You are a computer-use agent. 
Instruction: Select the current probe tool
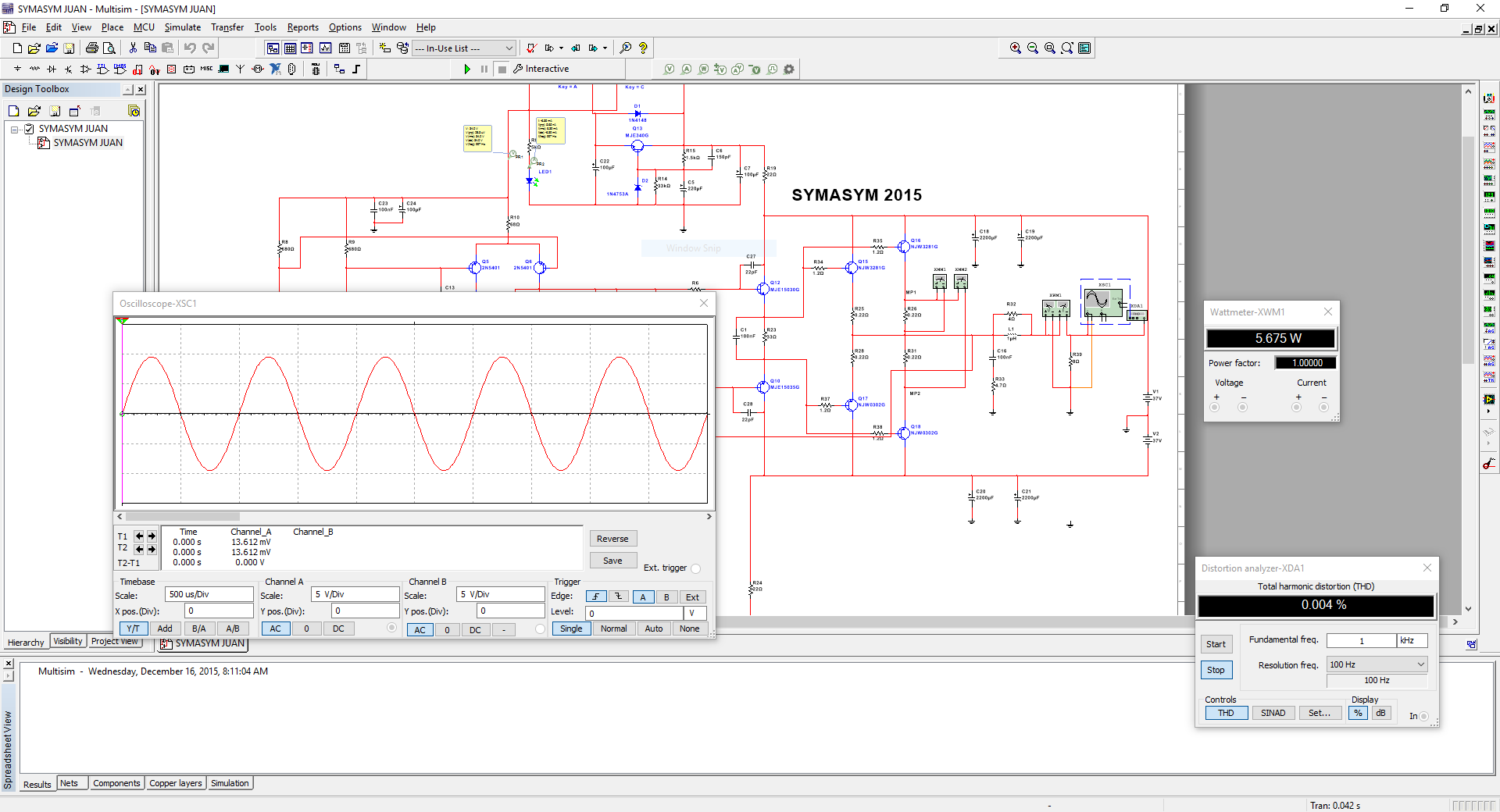[x=686, y=69]
